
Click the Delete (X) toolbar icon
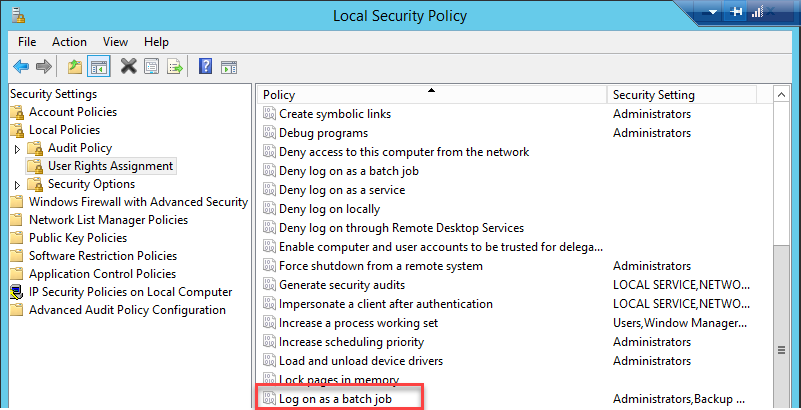[128, 67]
